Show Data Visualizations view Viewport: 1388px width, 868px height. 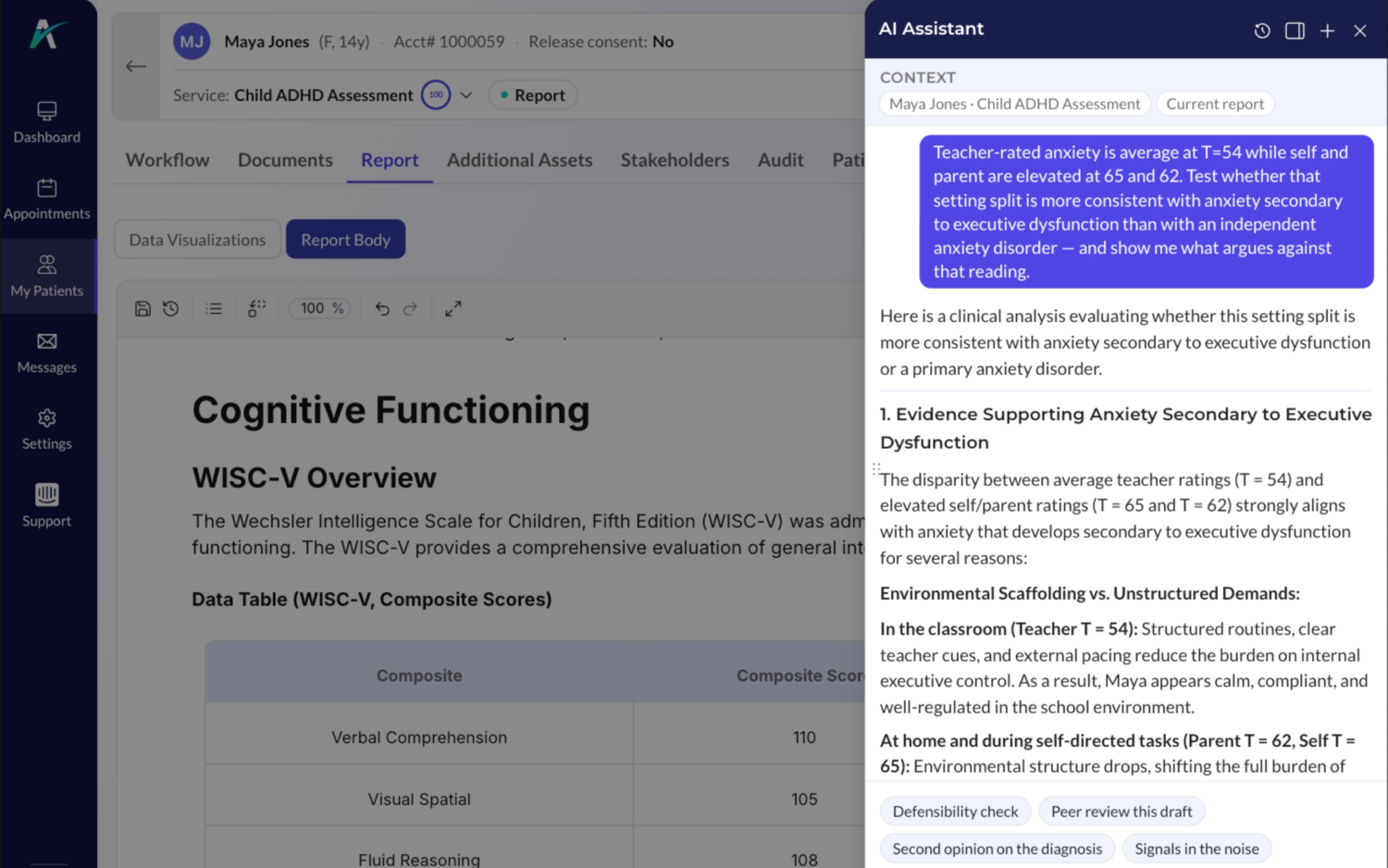click(197, 240)
